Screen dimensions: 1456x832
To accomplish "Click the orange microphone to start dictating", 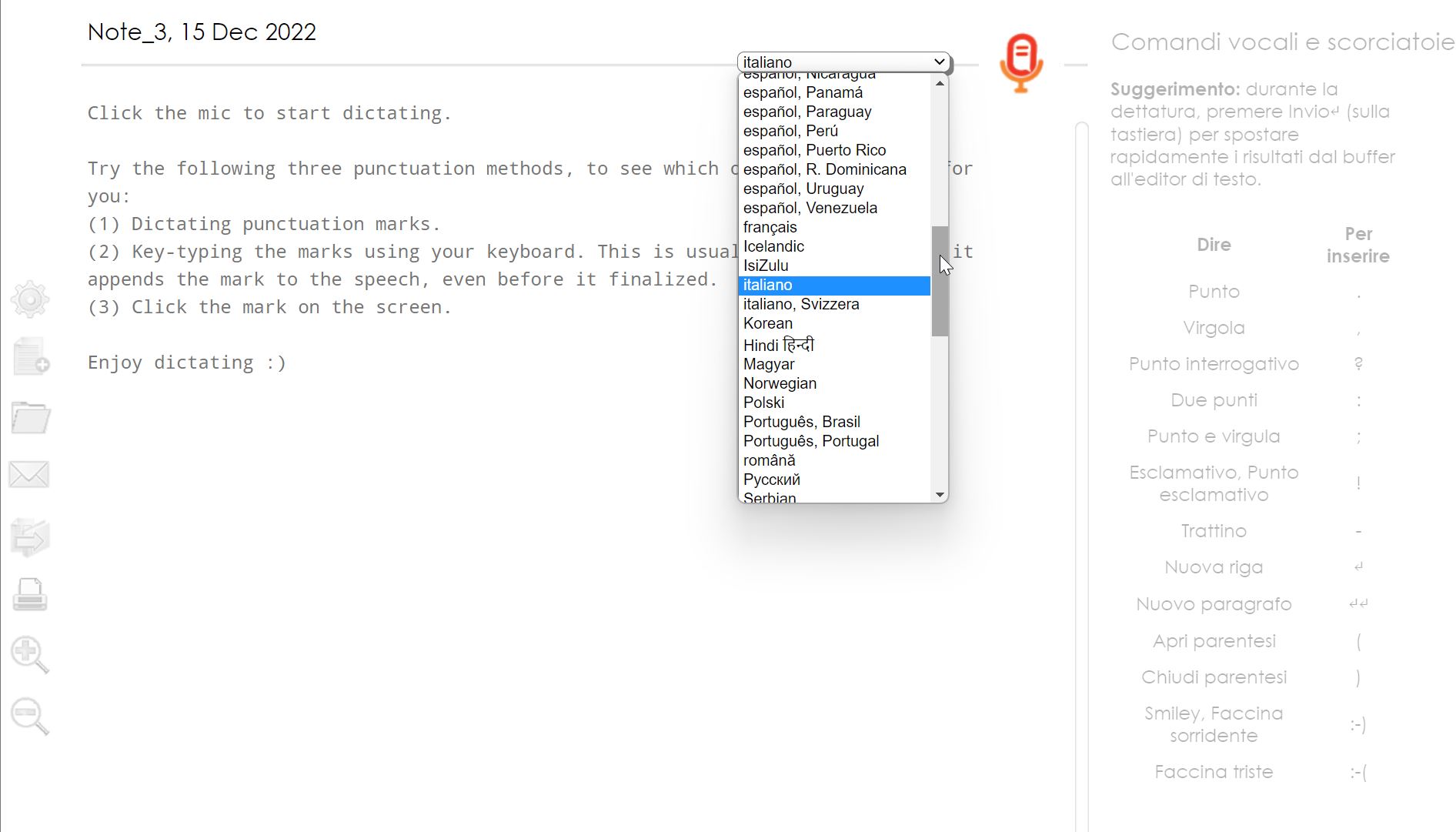I will [x=1021, y=62].
